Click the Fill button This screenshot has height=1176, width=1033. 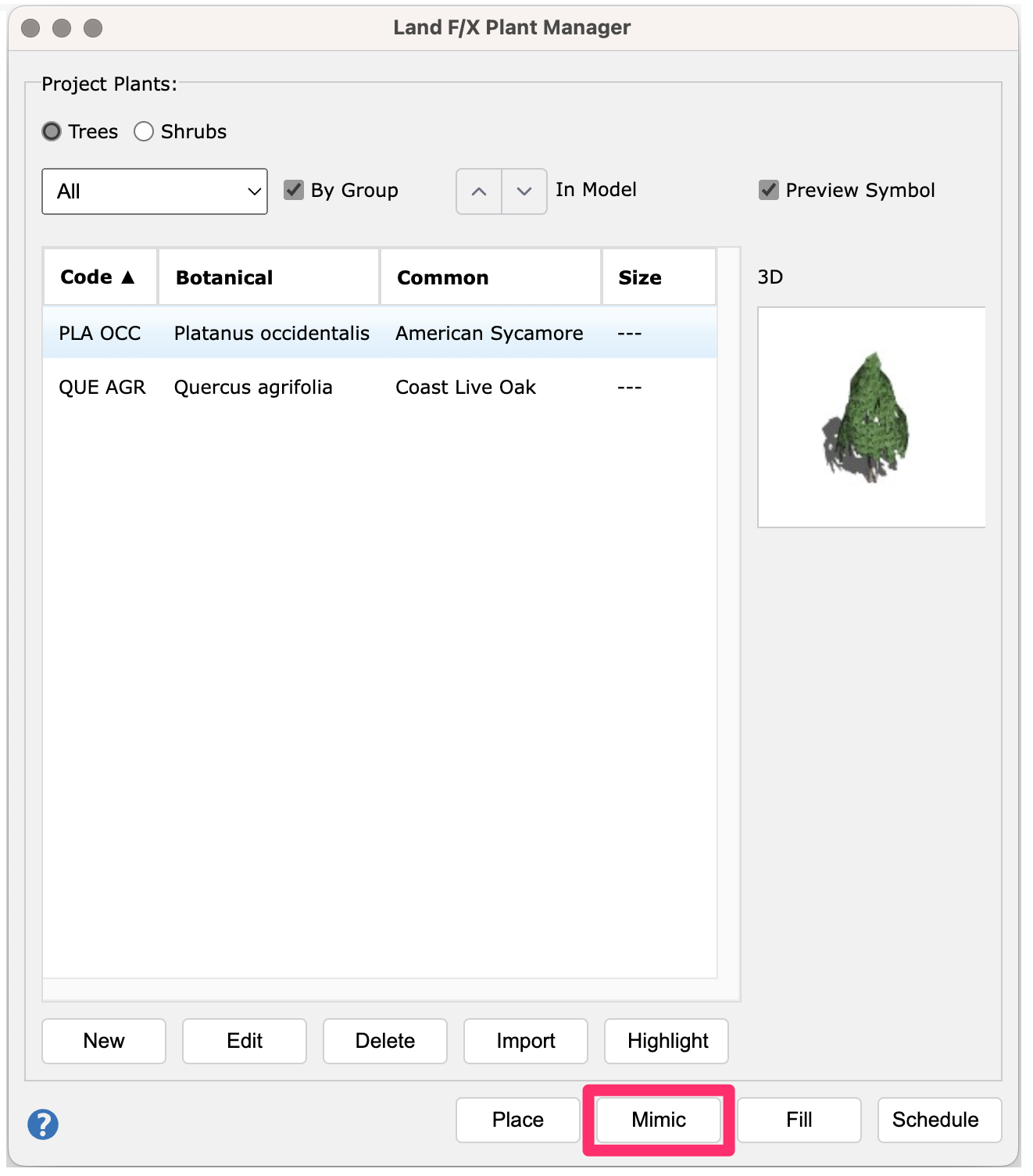coord(799,1120)
